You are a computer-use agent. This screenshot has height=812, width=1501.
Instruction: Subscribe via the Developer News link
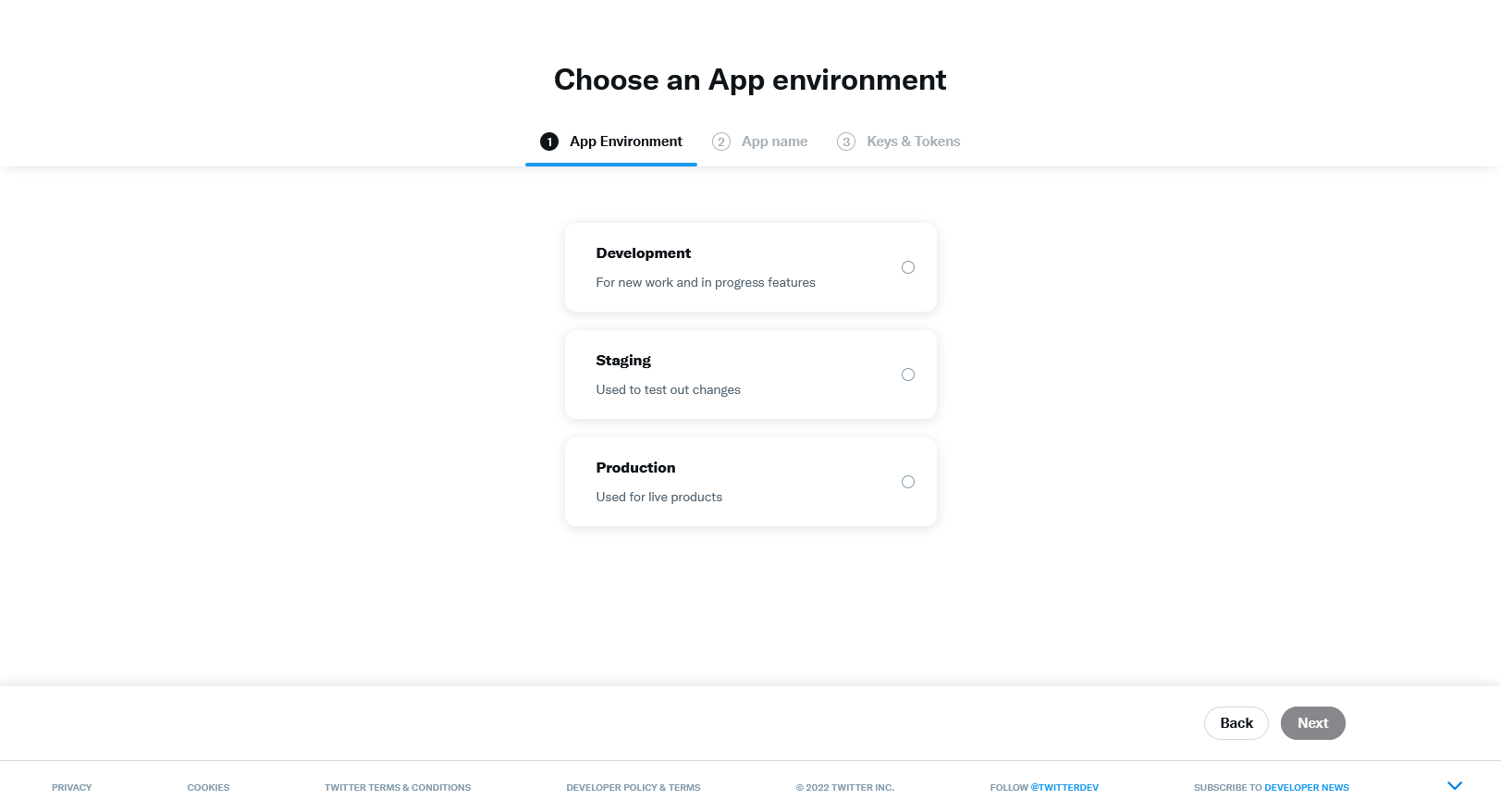pos(1306,788)
